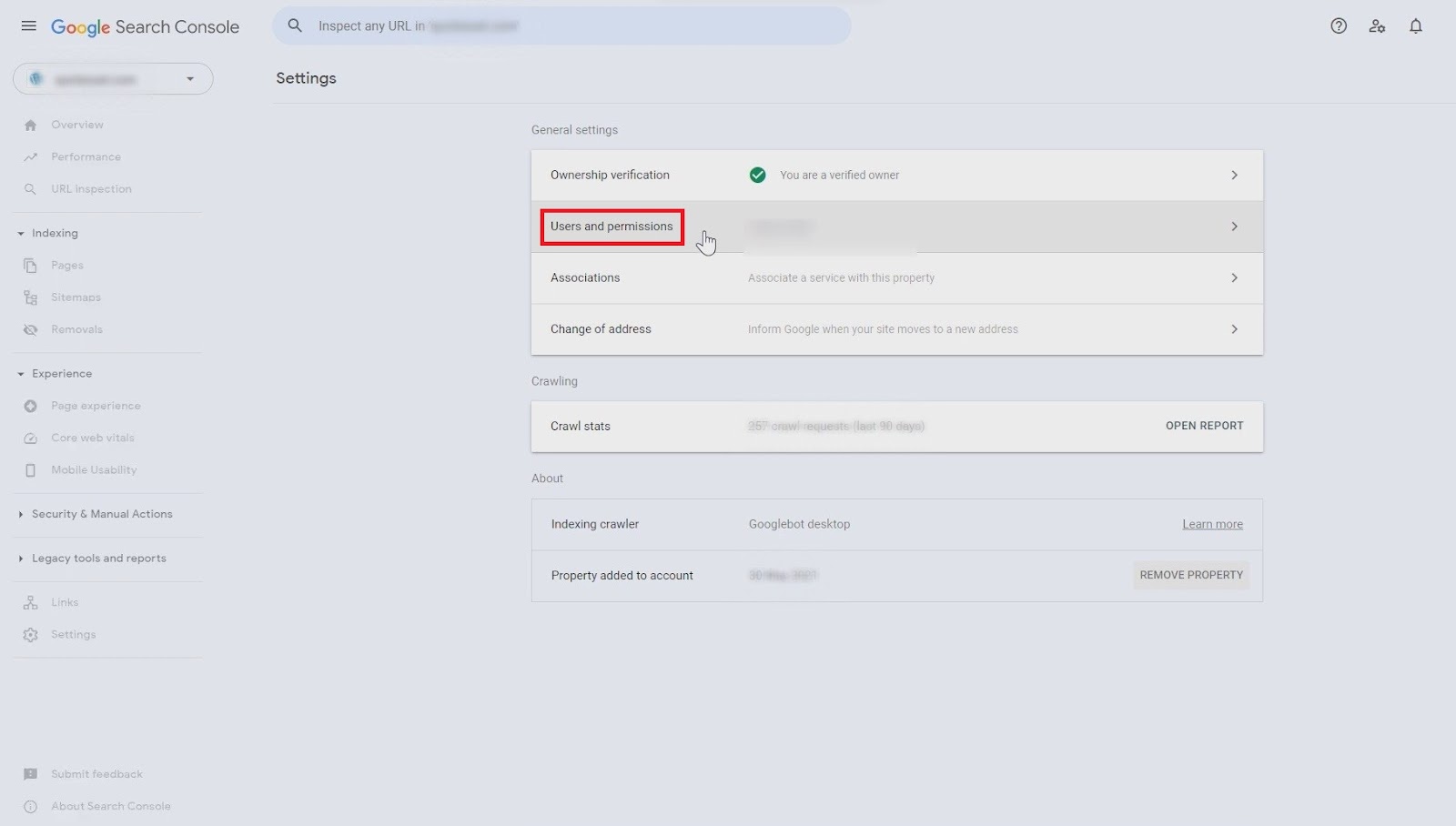This screenshot has height=826, width=1456.
Task: Open the manage users icon in the top bar
Action: 1377,25
